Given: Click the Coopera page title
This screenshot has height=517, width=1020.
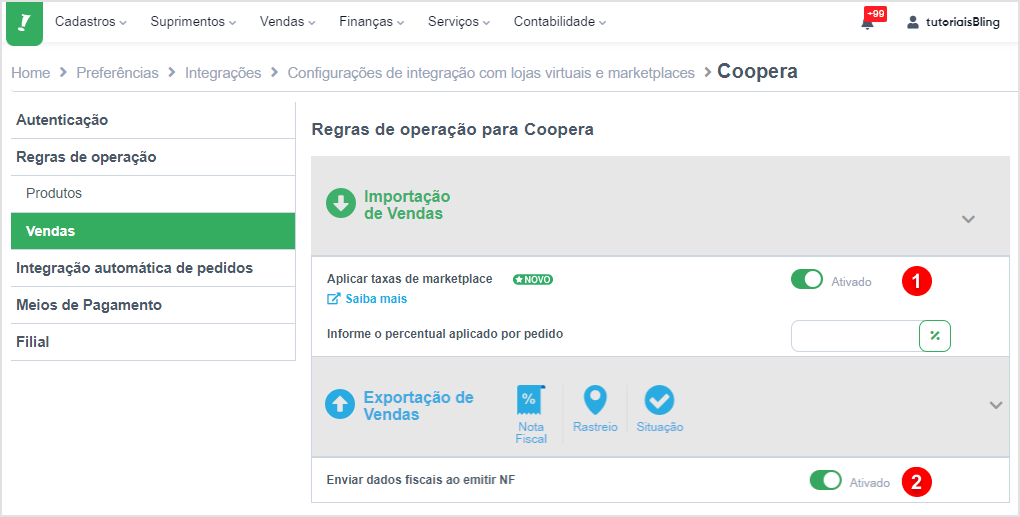Looking at the screenshot, I should [757, 72].
